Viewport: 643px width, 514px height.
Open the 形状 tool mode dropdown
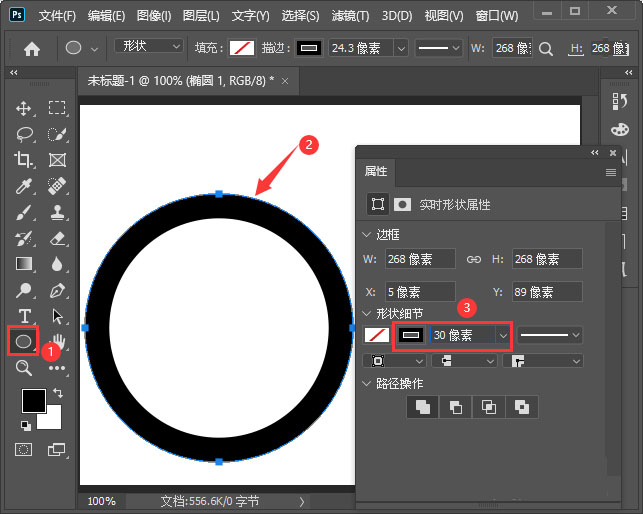point(148,47)
